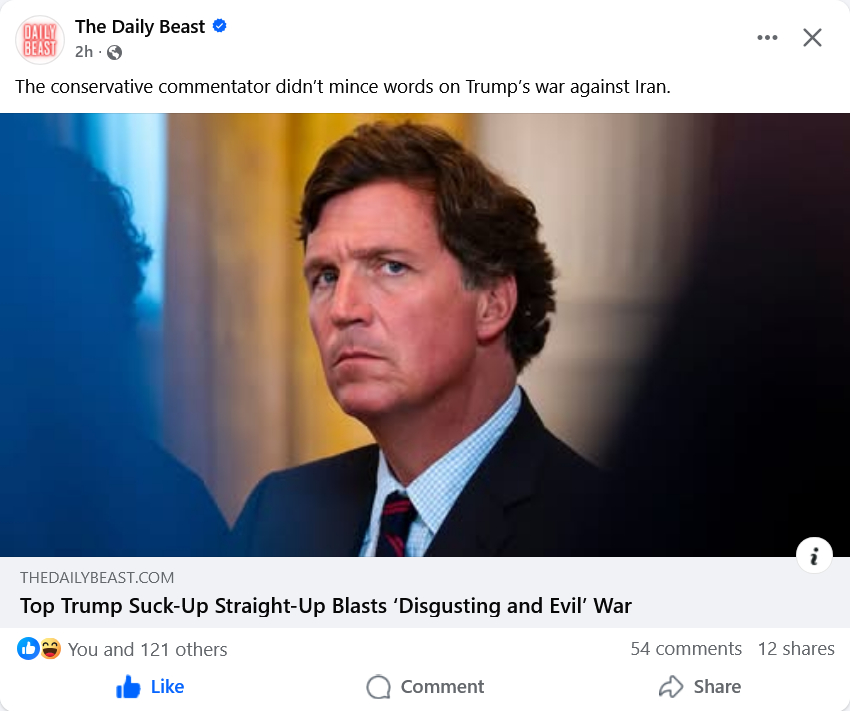The width and height of the screenshot is (850, 711).
Task: Click the THEDAILYBEAST.COM source label
Action: (x=97, y=578)
